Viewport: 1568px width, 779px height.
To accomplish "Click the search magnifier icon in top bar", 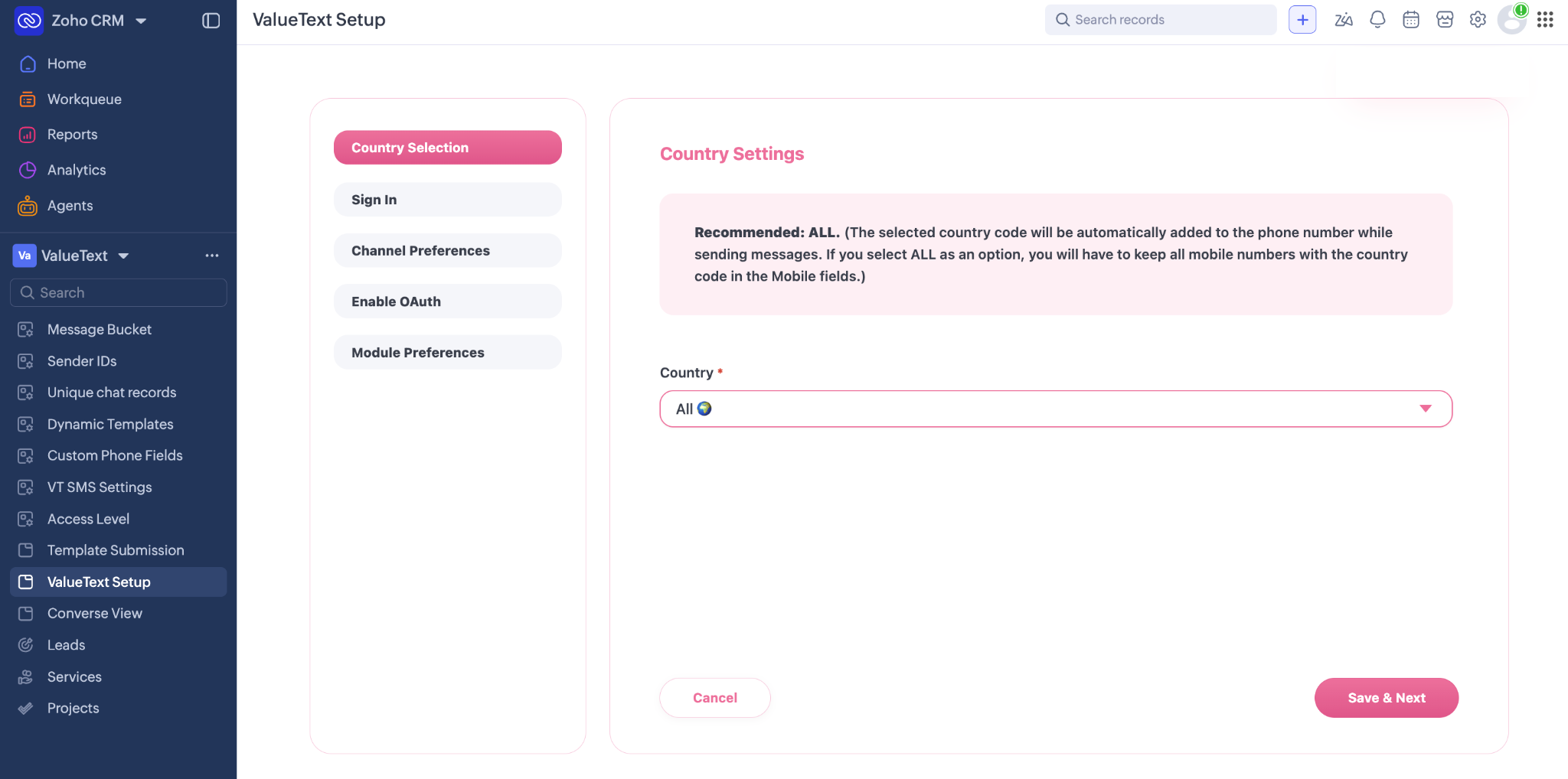I will [x=1063, y=20].
